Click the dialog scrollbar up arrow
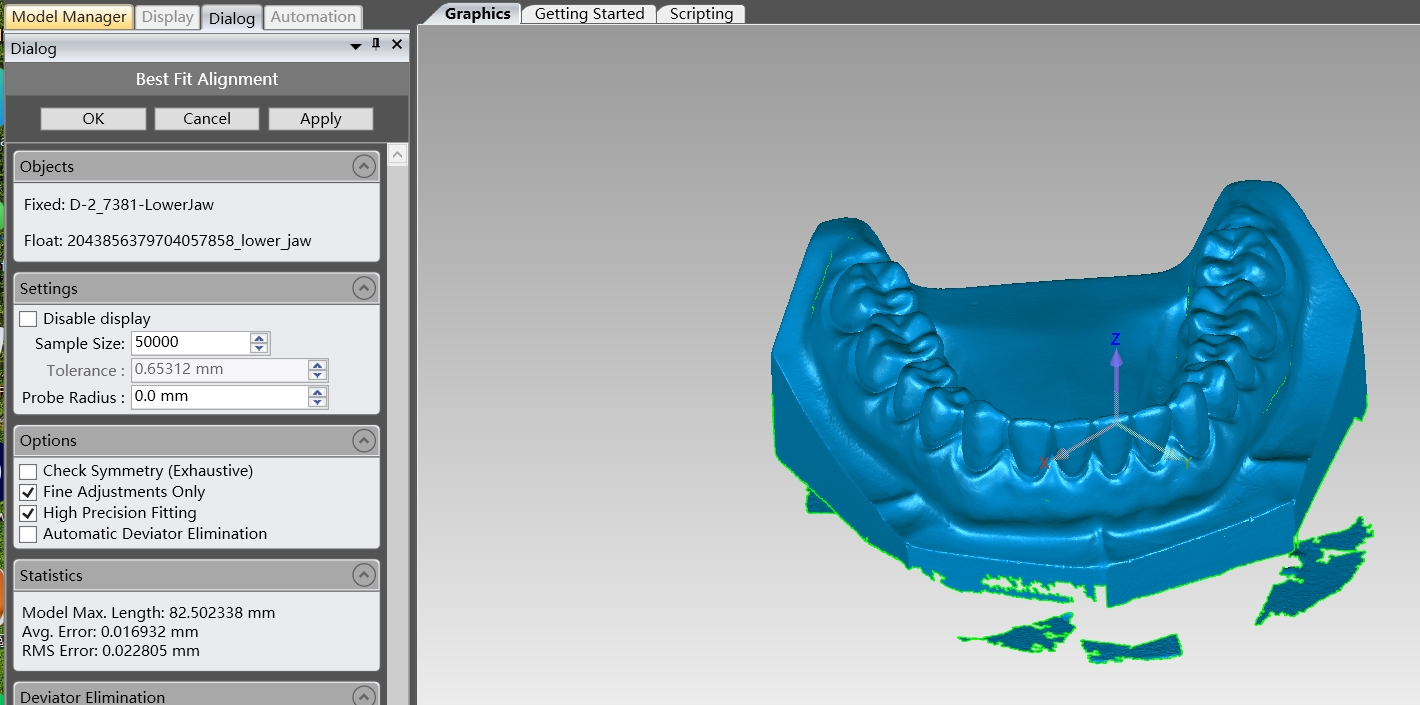 [x=397, y=155]
